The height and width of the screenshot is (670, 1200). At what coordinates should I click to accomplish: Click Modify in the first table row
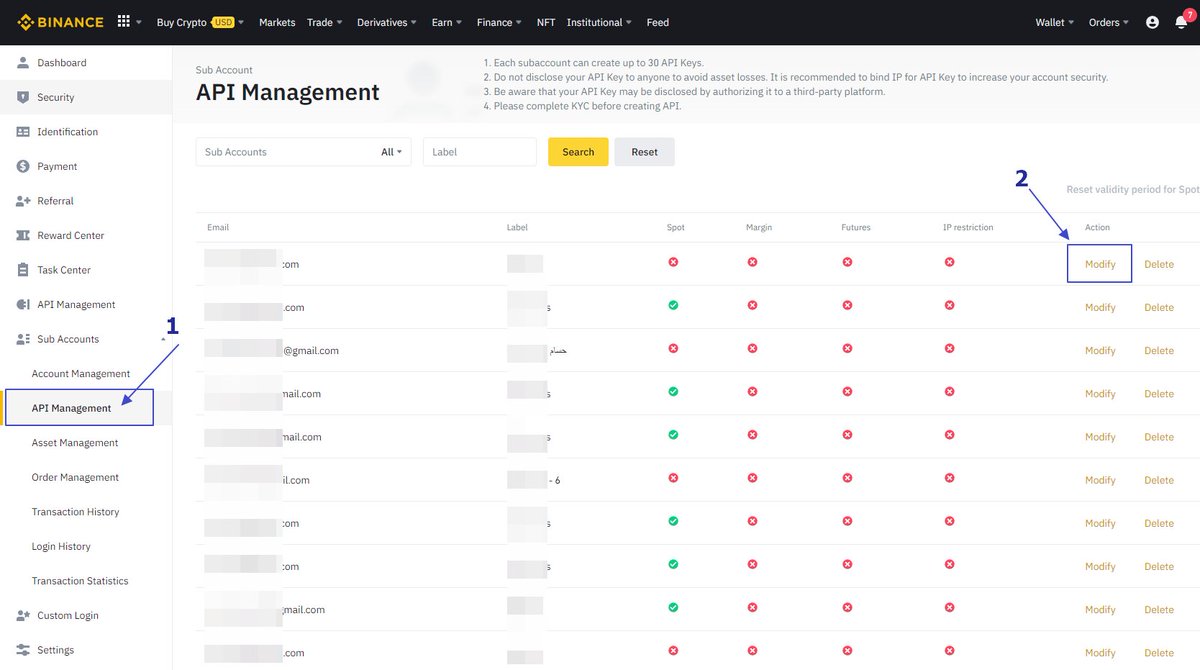tap(1100, 264)
